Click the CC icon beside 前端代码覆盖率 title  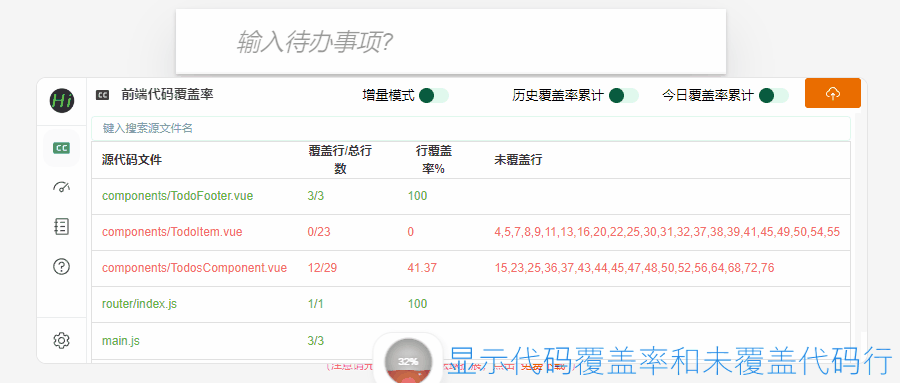[102, 95]
